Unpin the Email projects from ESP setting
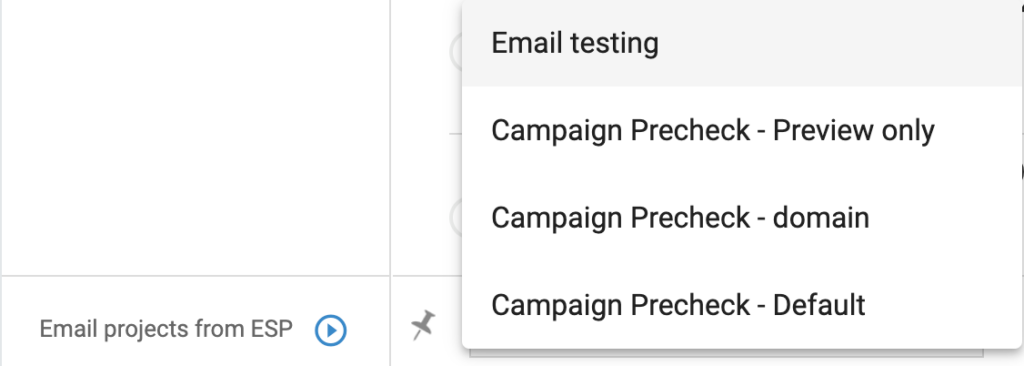1024x366 pixels. [423, 325]
